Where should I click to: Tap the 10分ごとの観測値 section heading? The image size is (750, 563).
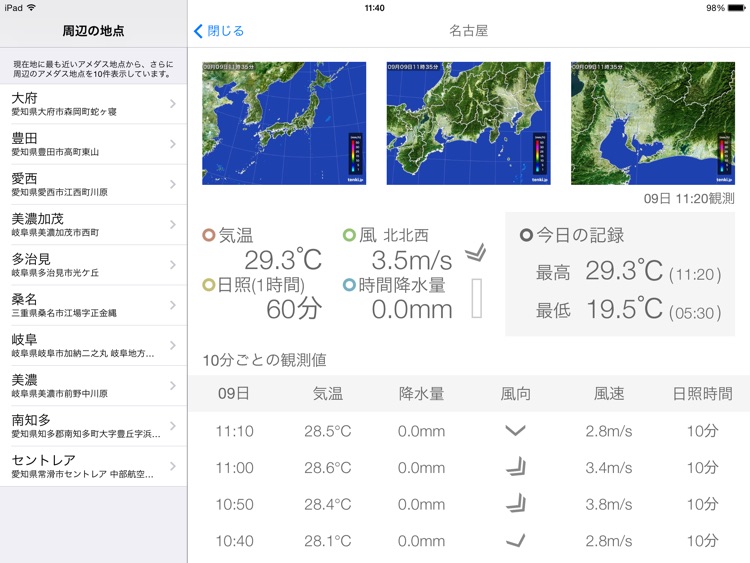264,360
